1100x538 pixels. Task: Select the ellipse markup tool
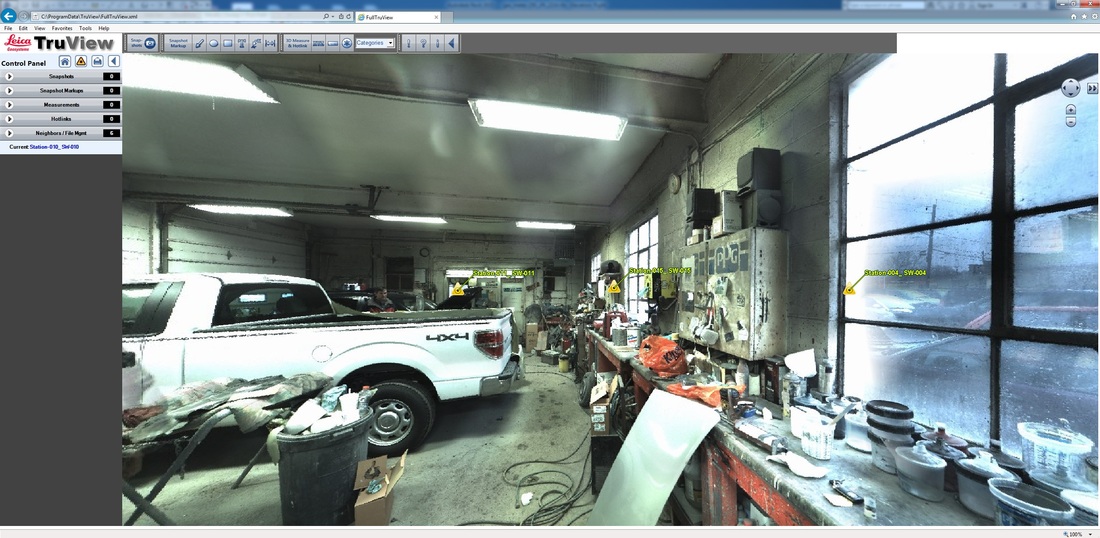pyautogui.click(x=214, y=43)
